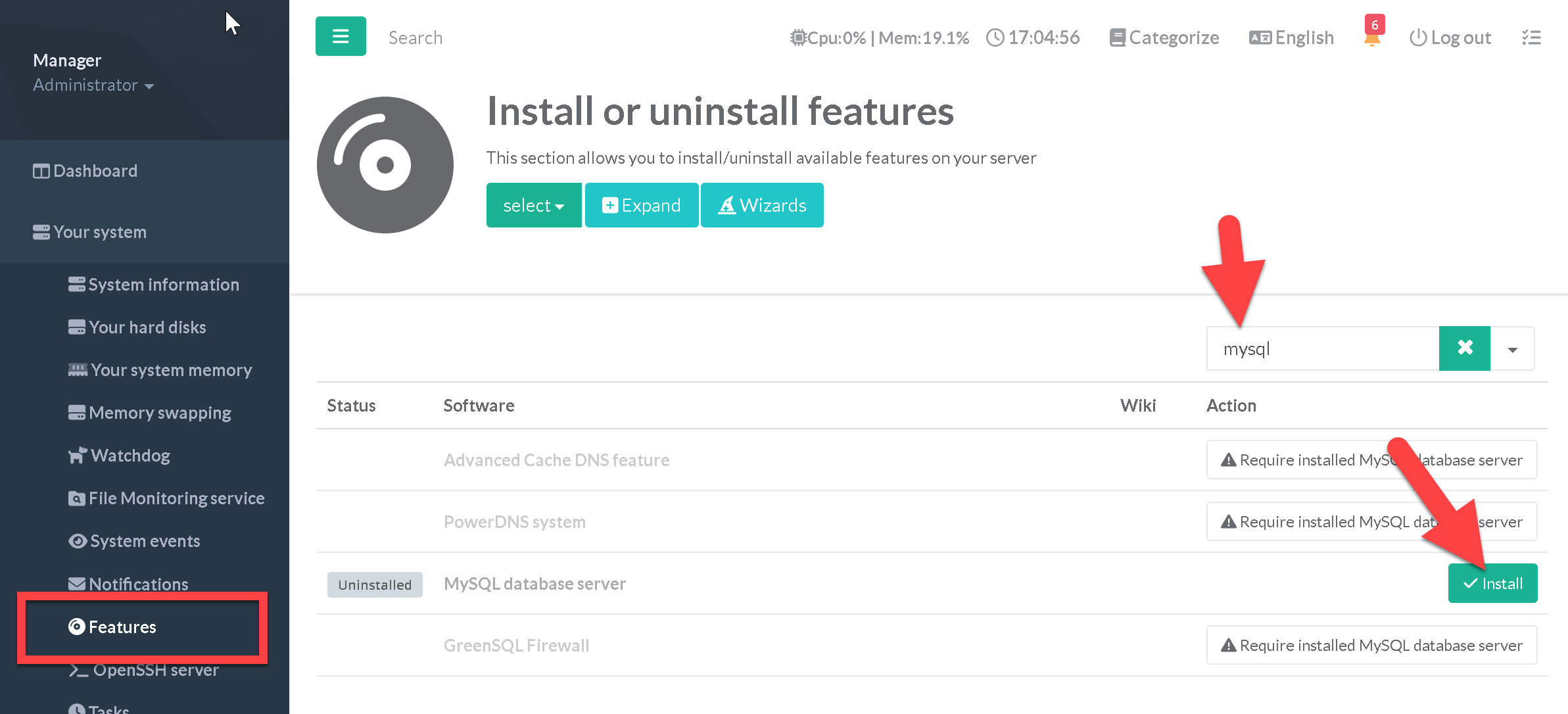Focus the top Search field
This screenshot has width=1568, height=714.
pyautogui.click(x=416, y=38)
